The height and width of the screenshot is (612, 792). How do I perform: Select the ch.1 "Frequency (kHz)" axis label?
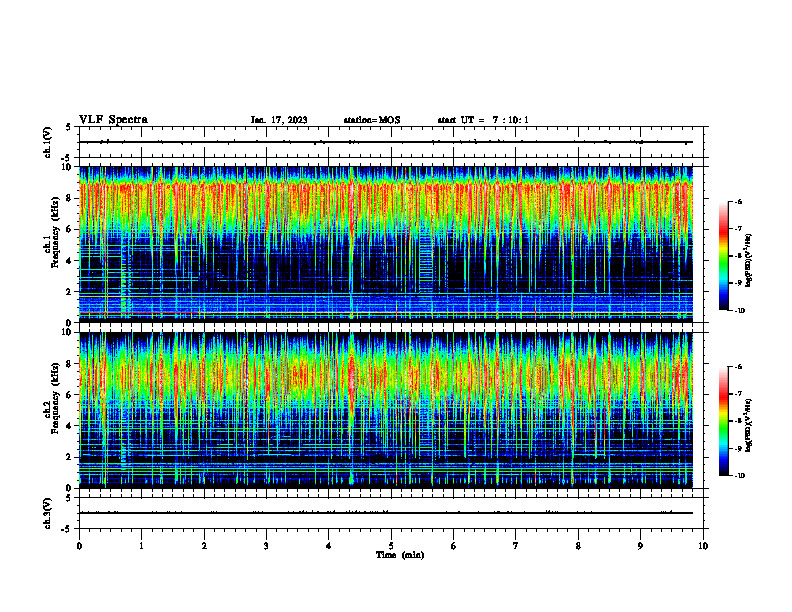tap(55, 232)
